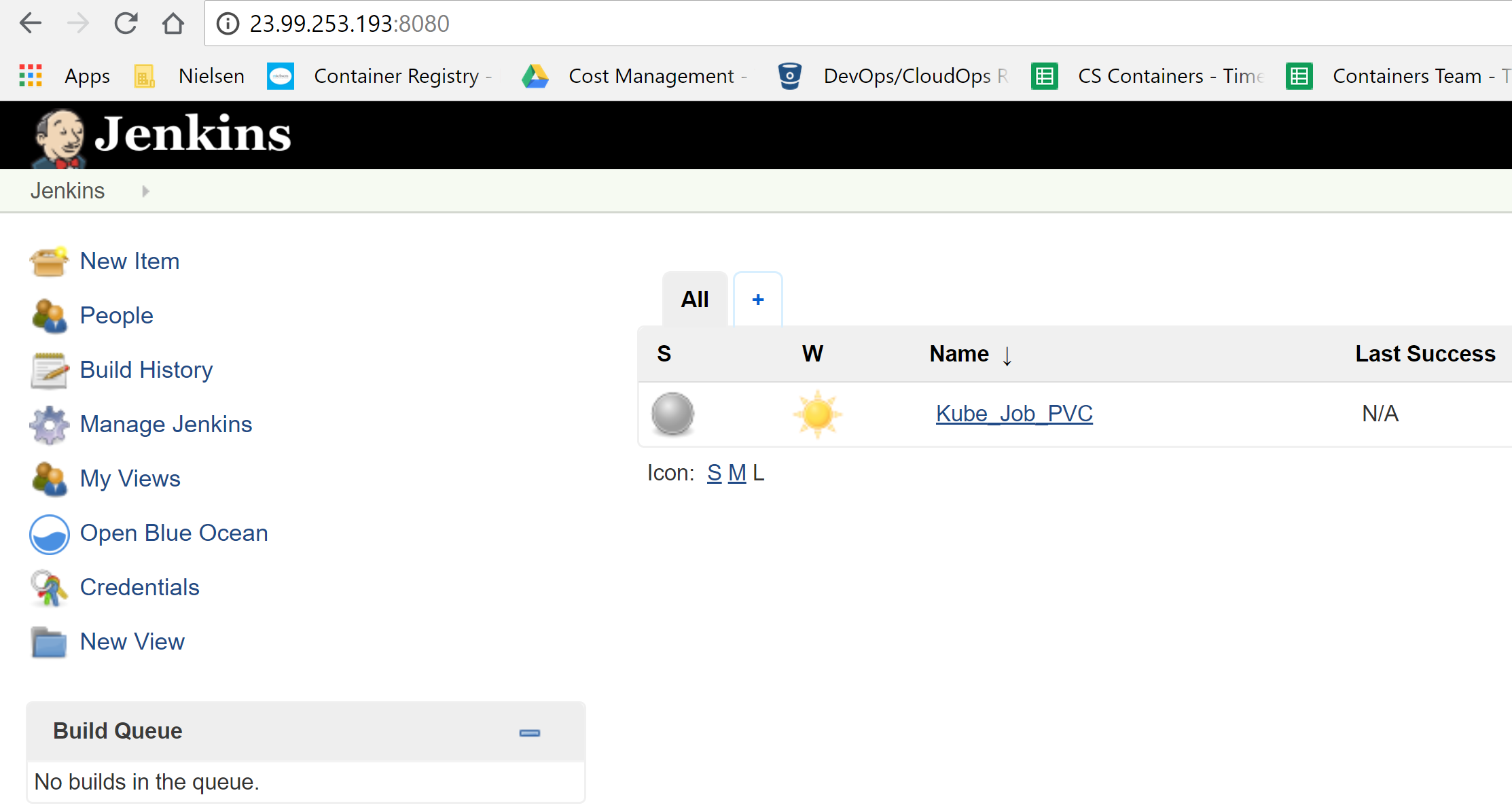Image resolution: width=1512 pixels, height=812 pixels.
Task: Collapse the Build Queue panel
Action: pos(529,732)
